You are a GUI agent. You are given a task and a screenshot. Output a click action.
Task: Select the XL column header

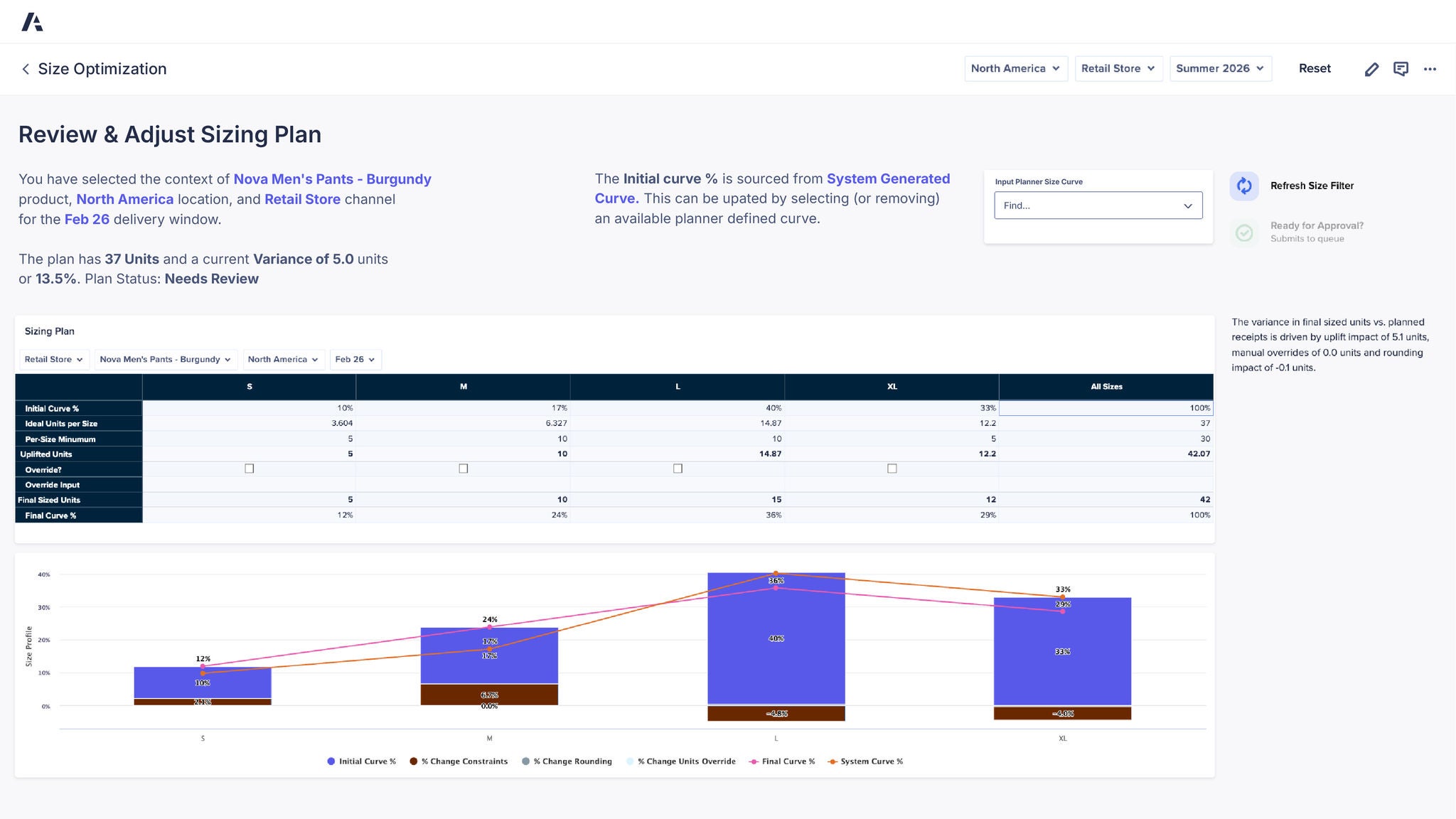point(892,387)
